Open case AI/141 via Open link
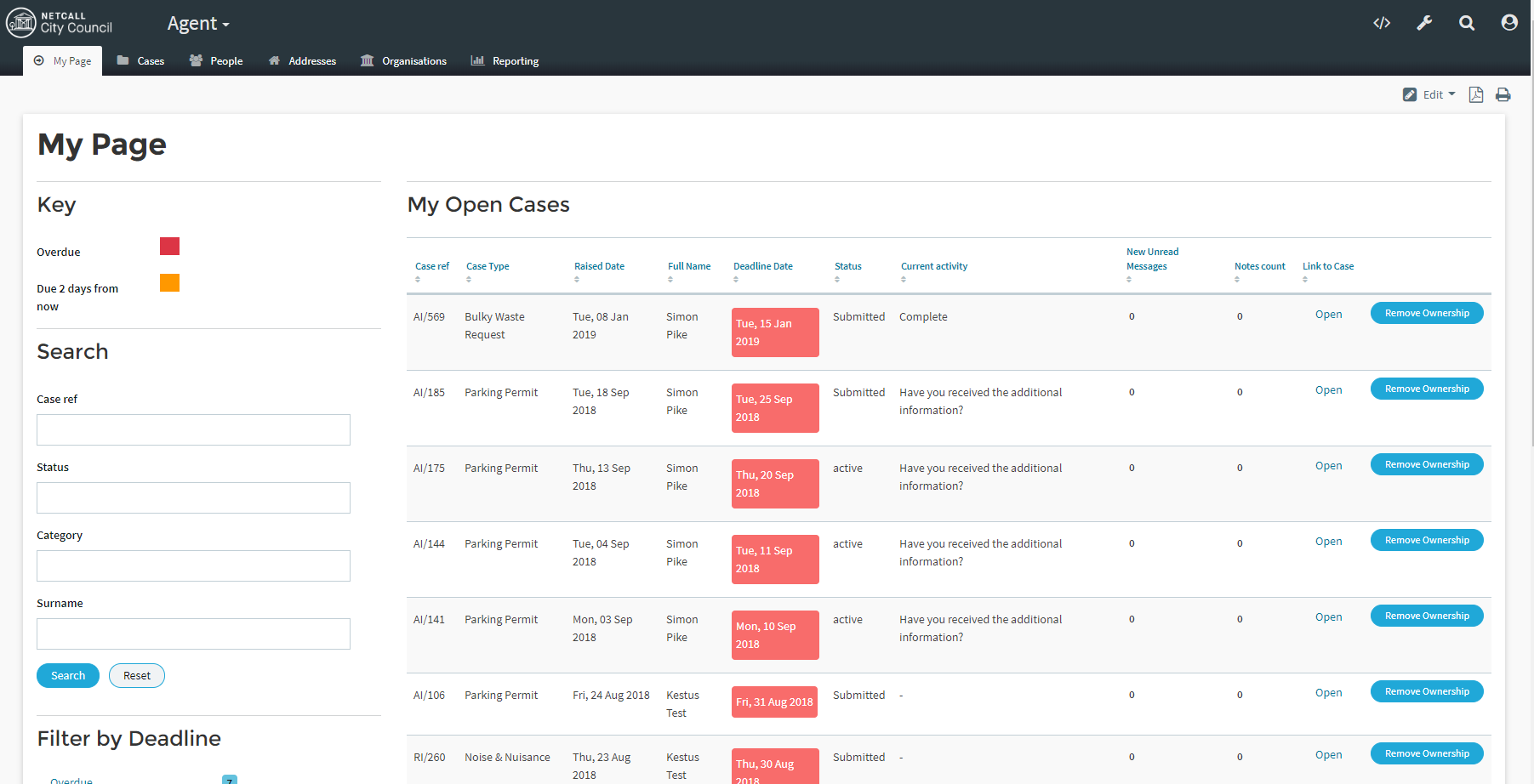 pos(1328,617)
